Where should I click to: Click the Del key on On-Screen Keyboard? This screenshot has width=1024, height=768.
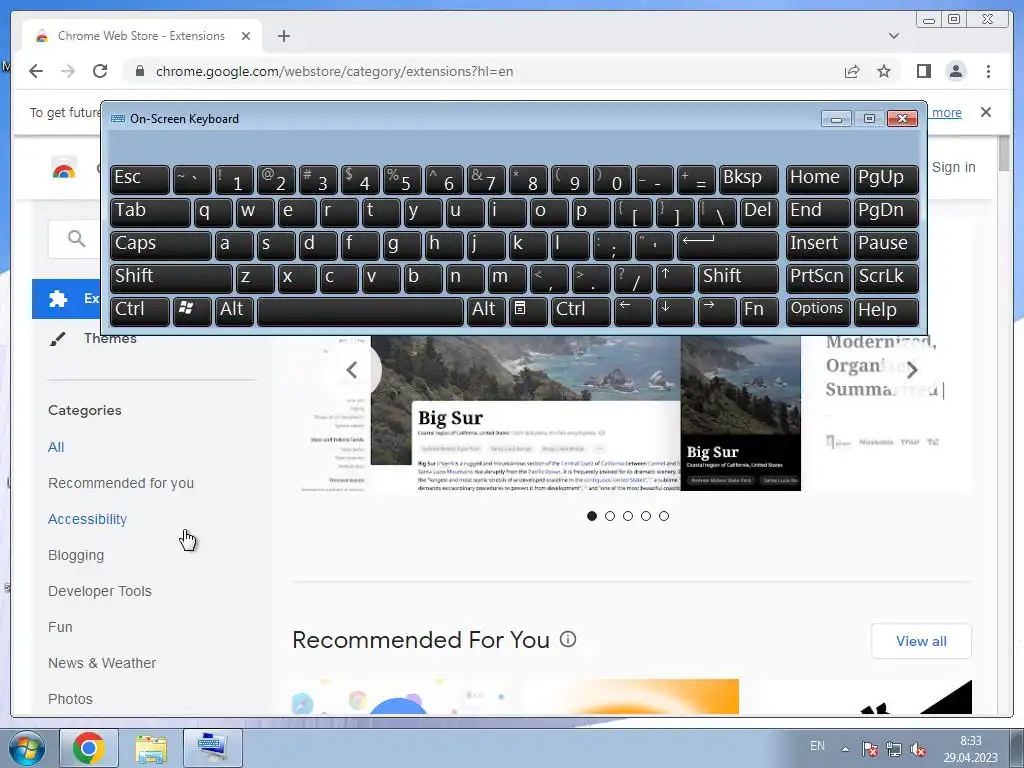tap(759, 212)
